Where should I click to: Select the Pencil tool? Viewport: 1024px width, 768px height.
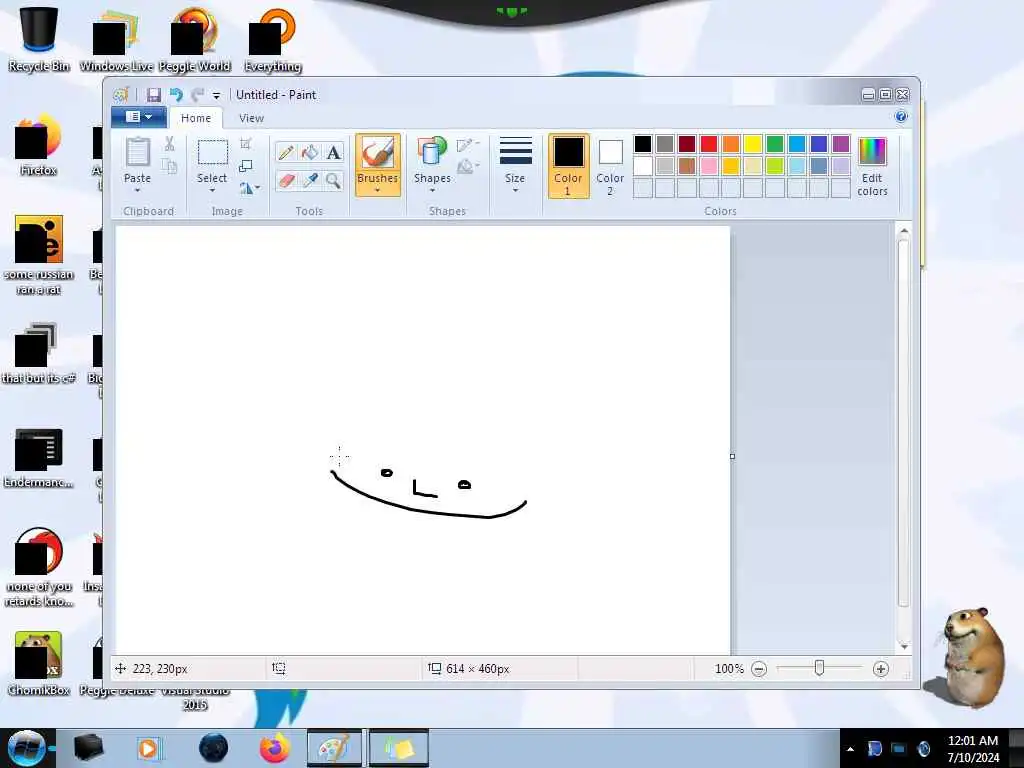coord(285,153)
